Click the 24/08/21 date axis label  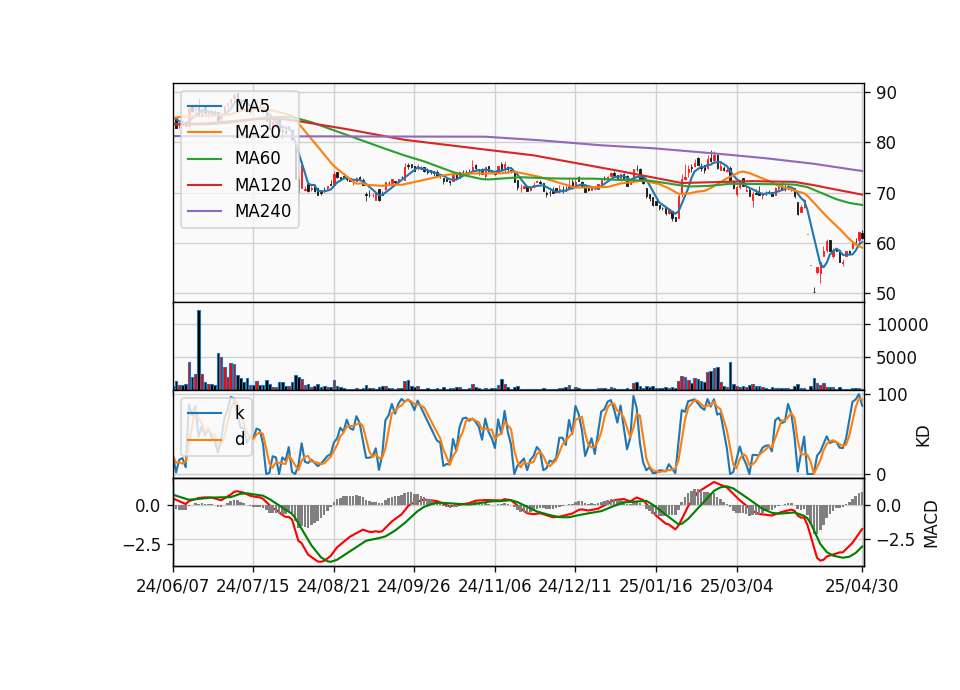point(334,586)
